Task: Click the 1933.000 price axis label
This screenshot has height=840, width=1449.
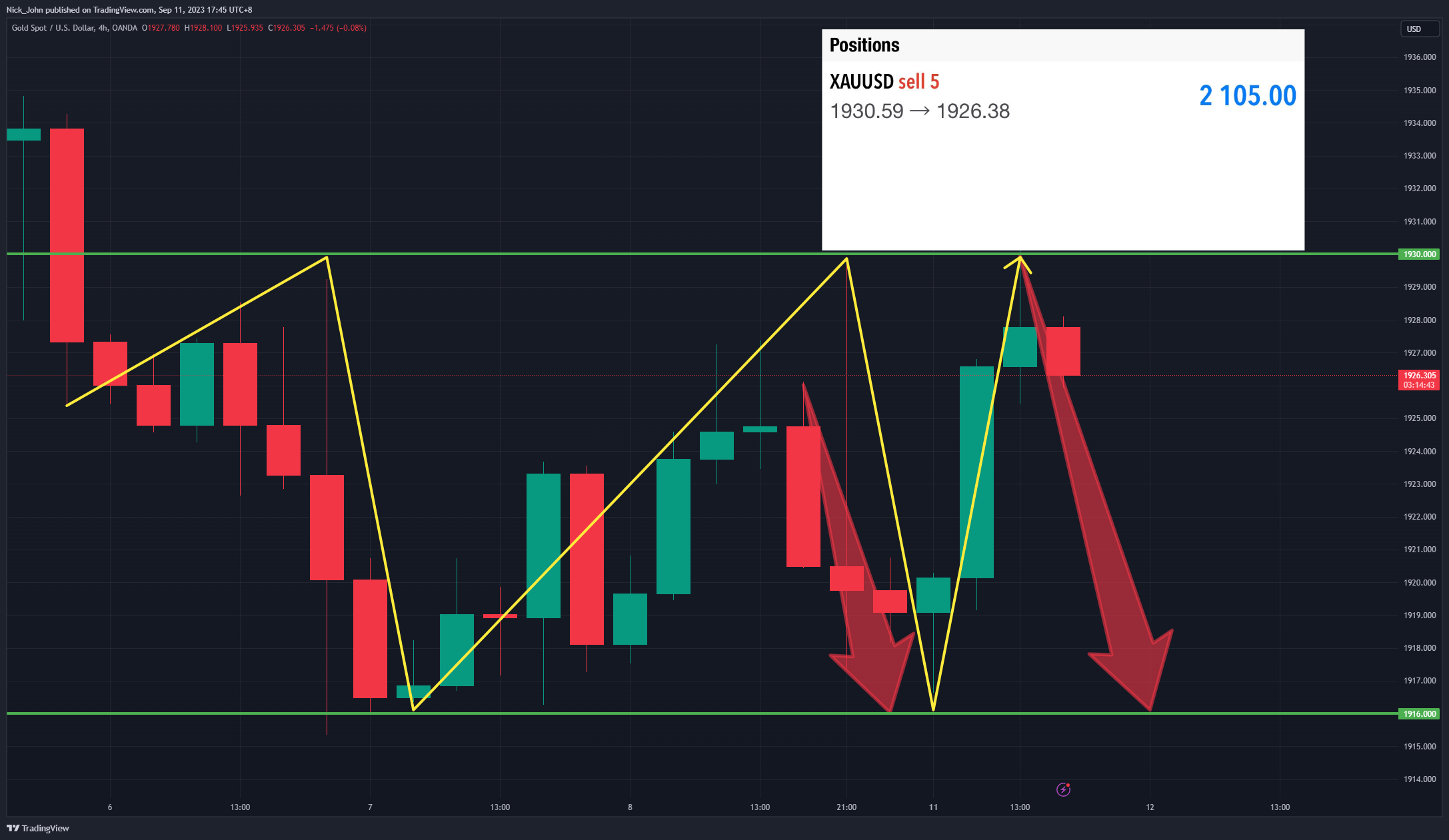Action: point(1420,155)
